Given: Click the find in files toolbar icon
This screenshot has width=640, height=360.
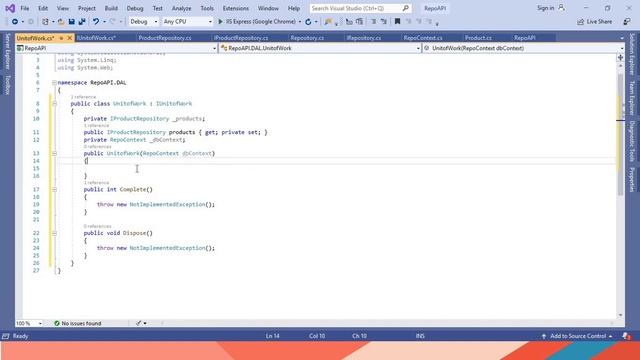Looking at the screenshot, I should [328, 22].
